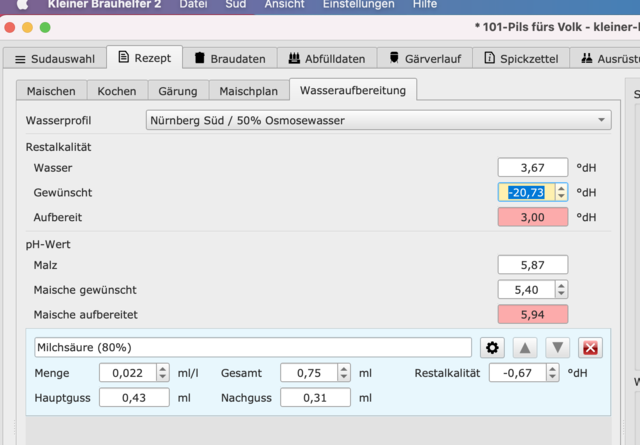Switch to the Sudauswahl tab

[55, 59]
